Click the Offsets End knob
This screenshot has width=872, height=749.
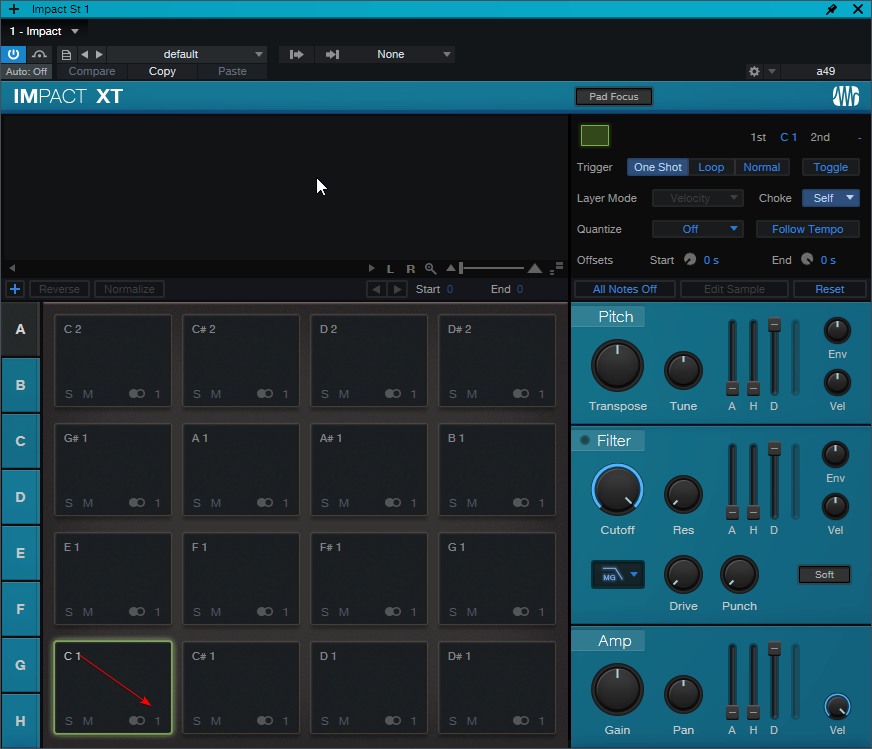(807, 260)
